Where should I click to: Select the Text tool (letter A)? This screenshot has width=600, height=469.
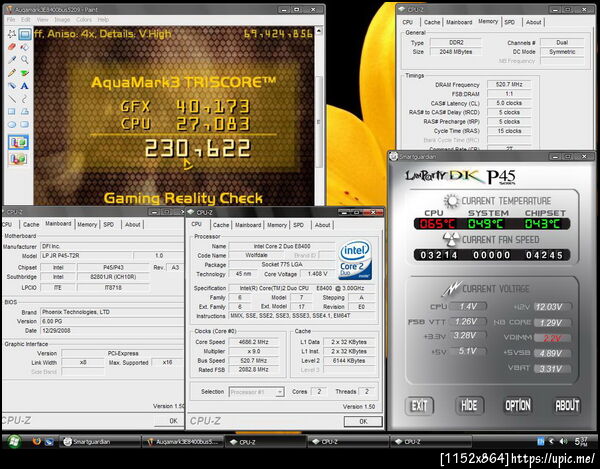point(24,86)
